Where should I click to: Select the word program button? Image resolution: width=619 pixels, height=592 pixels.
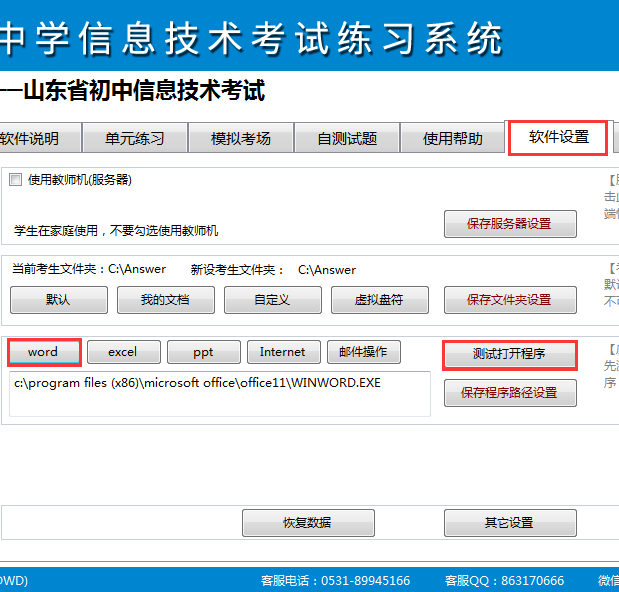click(x=43, y=352)
